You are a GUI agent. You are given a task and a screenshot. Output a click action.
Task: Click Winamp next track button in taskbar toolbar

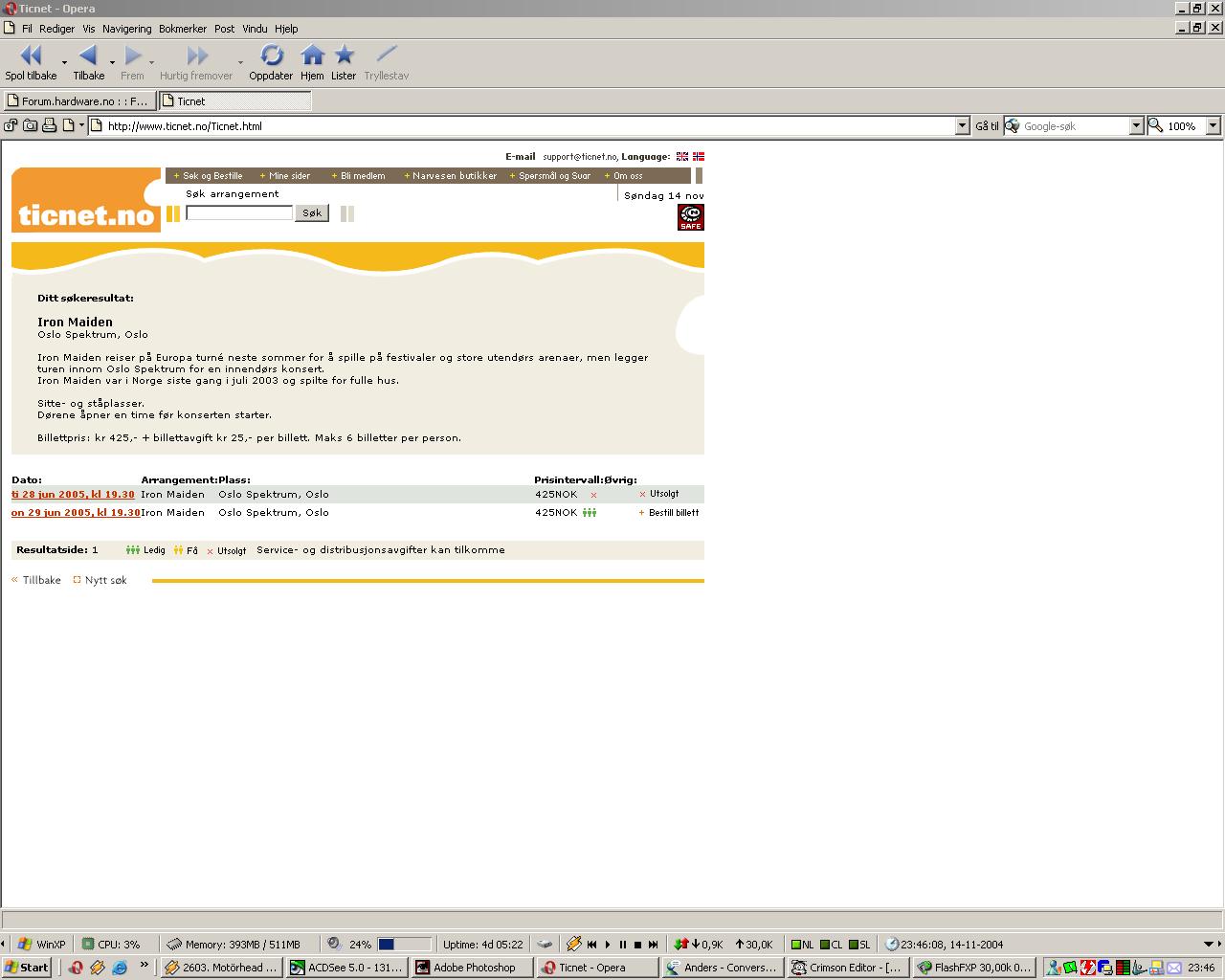point(653,945)
